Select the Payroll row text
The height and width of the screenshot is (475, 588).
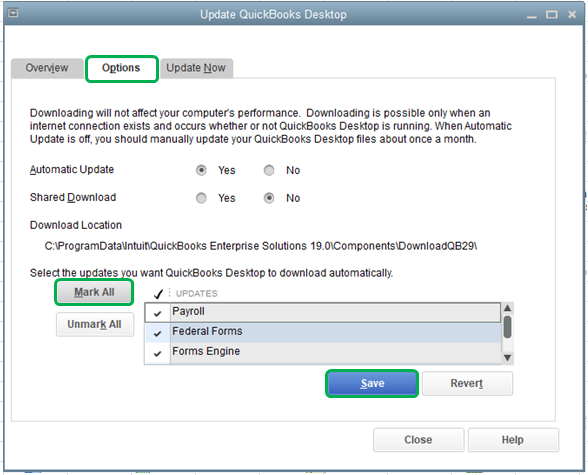(x=188, y=311)
